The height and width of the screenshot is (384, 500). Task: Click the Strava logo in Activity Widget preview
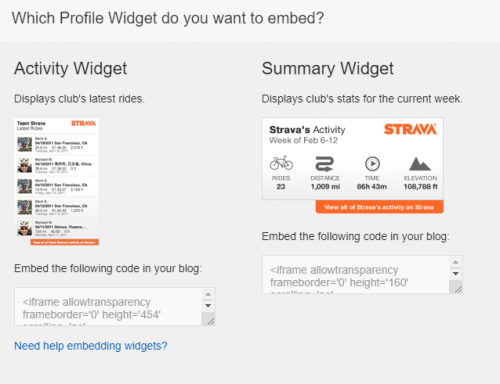pyautogui.click(x=83, y=123)
